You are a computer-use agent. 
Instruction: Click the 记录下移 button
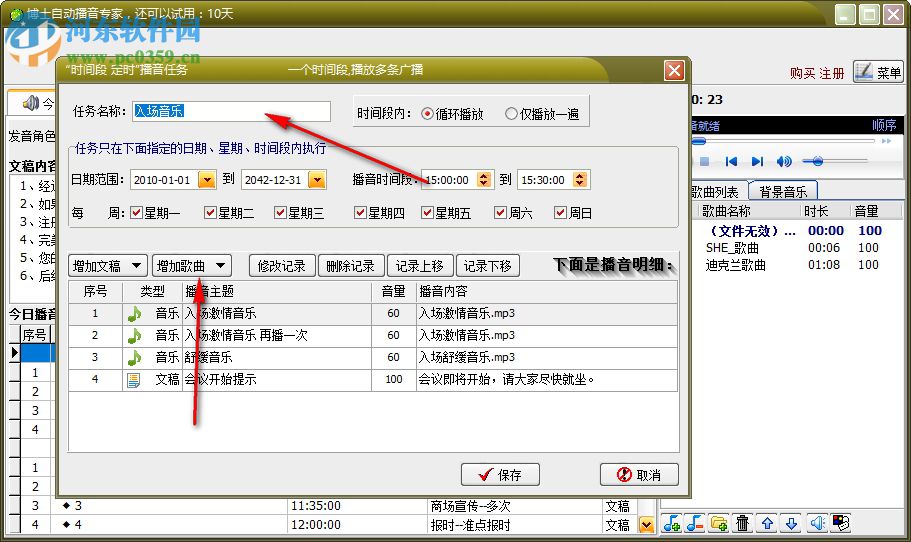click(488, 266)
